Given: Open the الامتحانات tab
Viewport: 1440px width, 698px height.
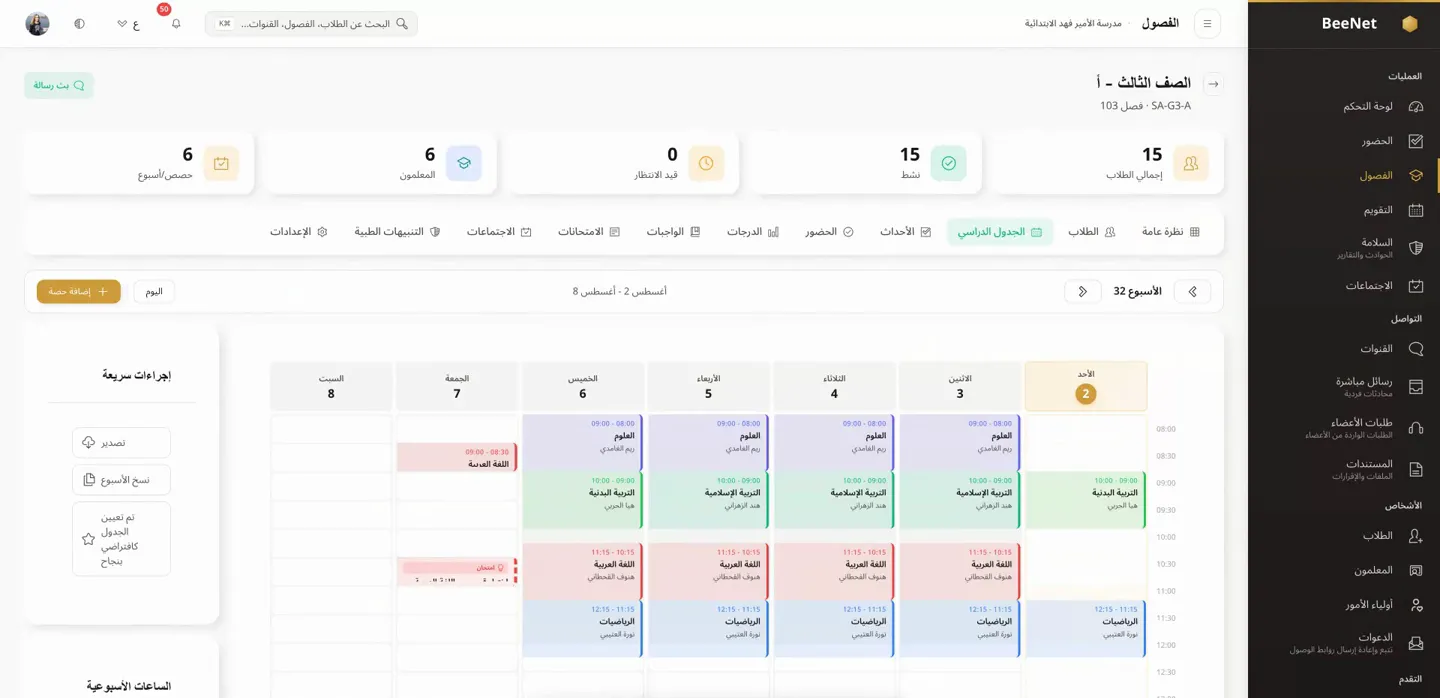Looking at the screenshot, I should point(589,232).
